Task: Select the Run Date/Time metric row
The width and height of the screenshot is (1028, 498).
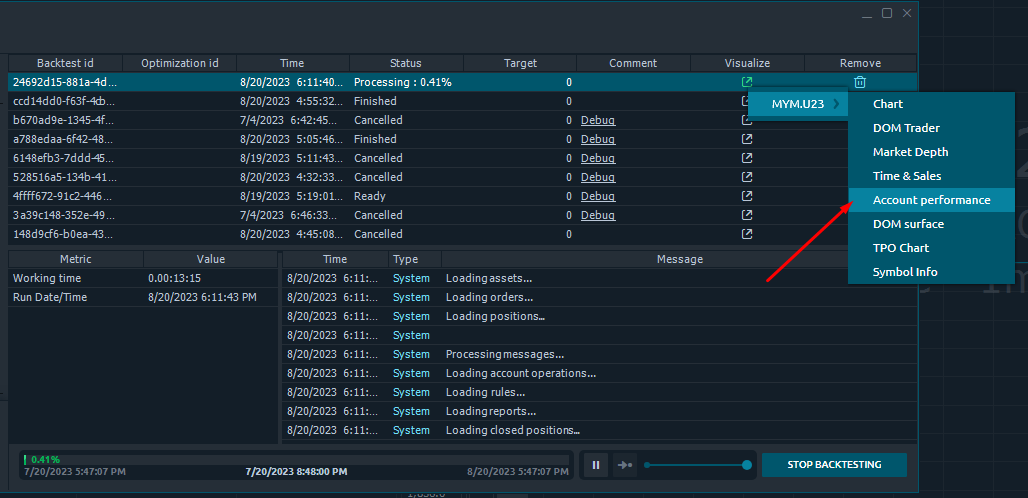Action: coord(144,297)
